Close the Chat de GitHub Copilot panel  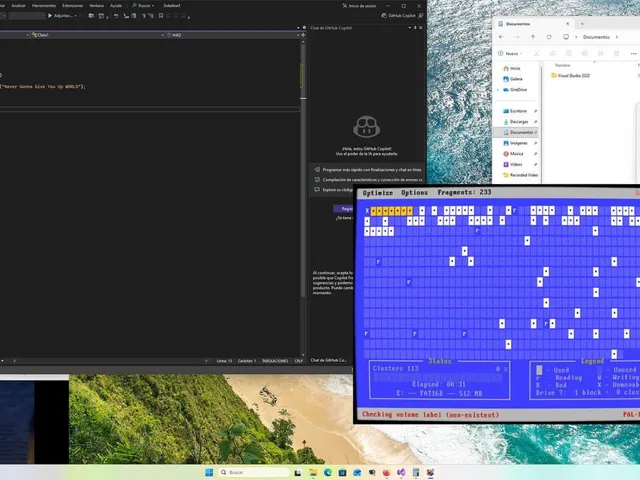click(421, 28)
